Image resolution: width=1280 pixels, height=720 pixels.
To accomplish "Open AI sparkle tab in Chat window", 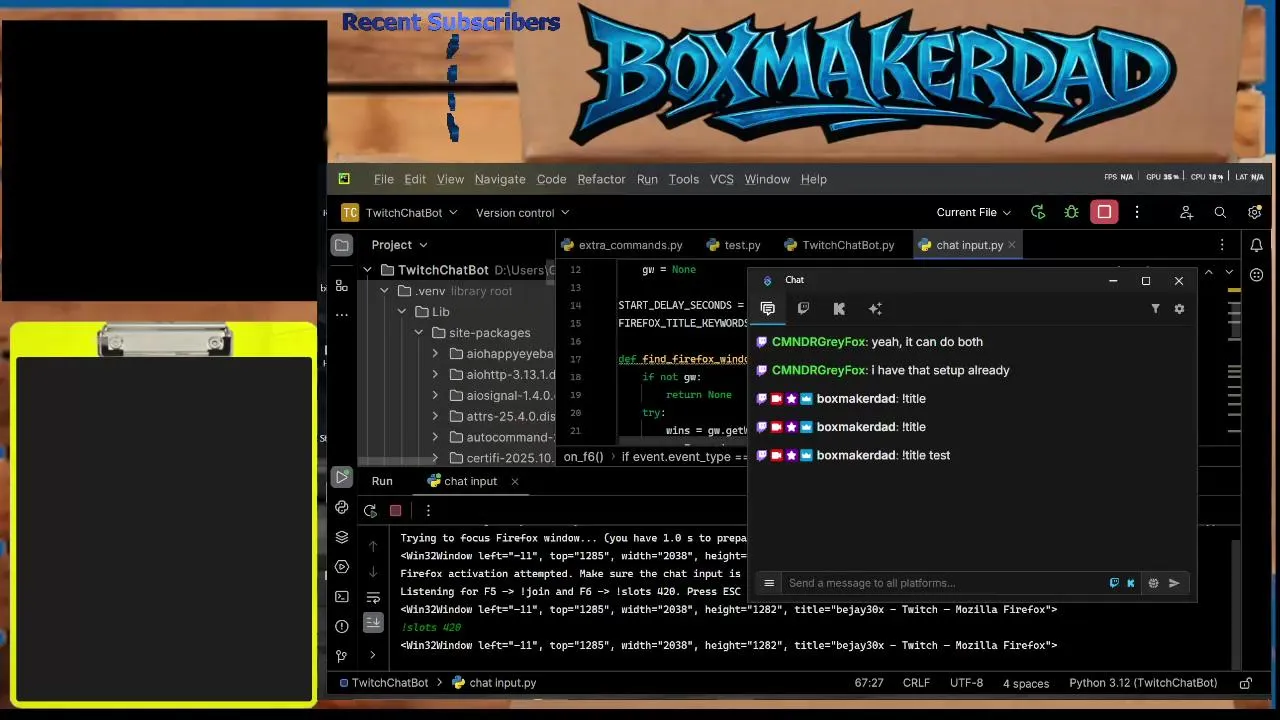I will (x=875, y=309).
